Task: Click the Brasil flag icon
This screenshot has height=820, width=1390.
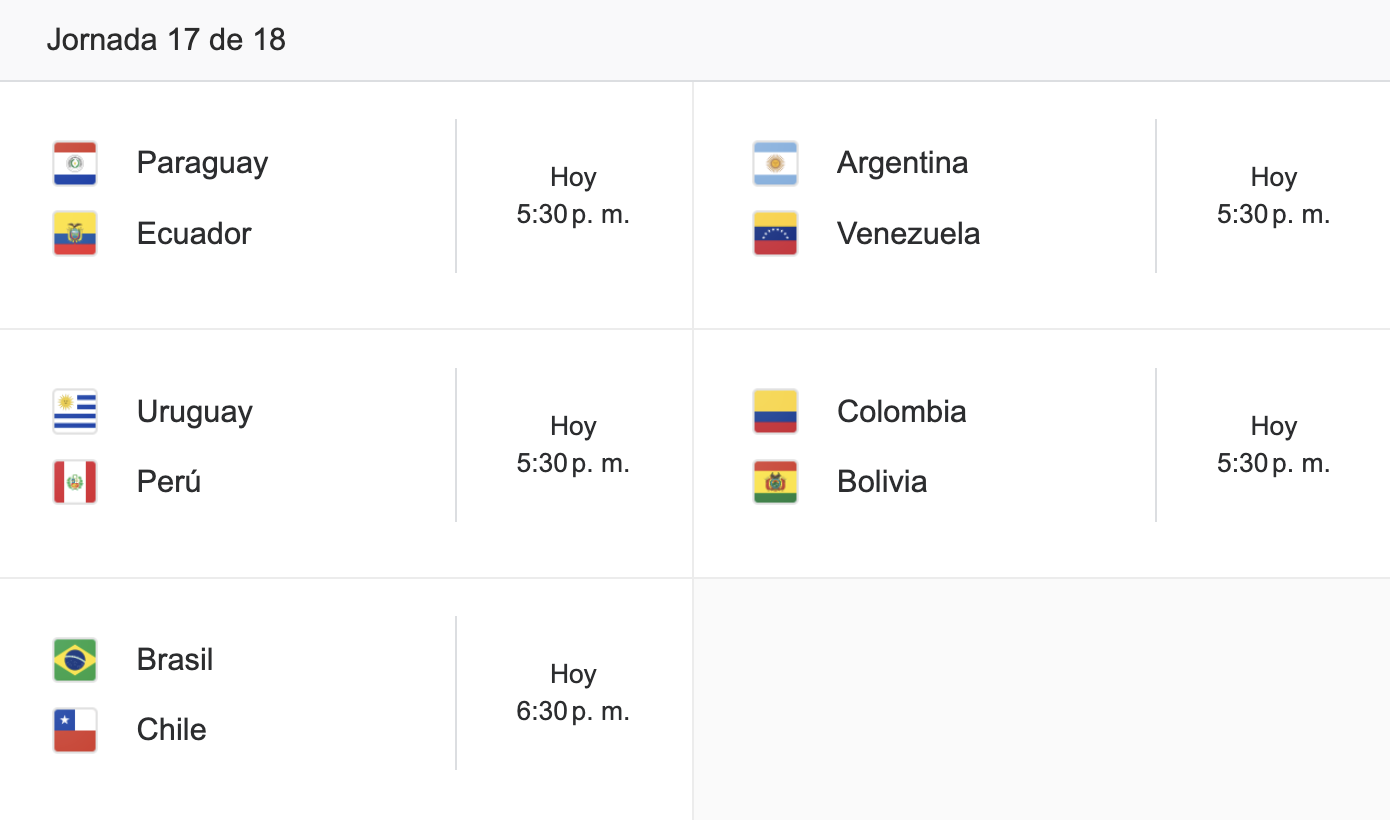Action: (75, 660)
